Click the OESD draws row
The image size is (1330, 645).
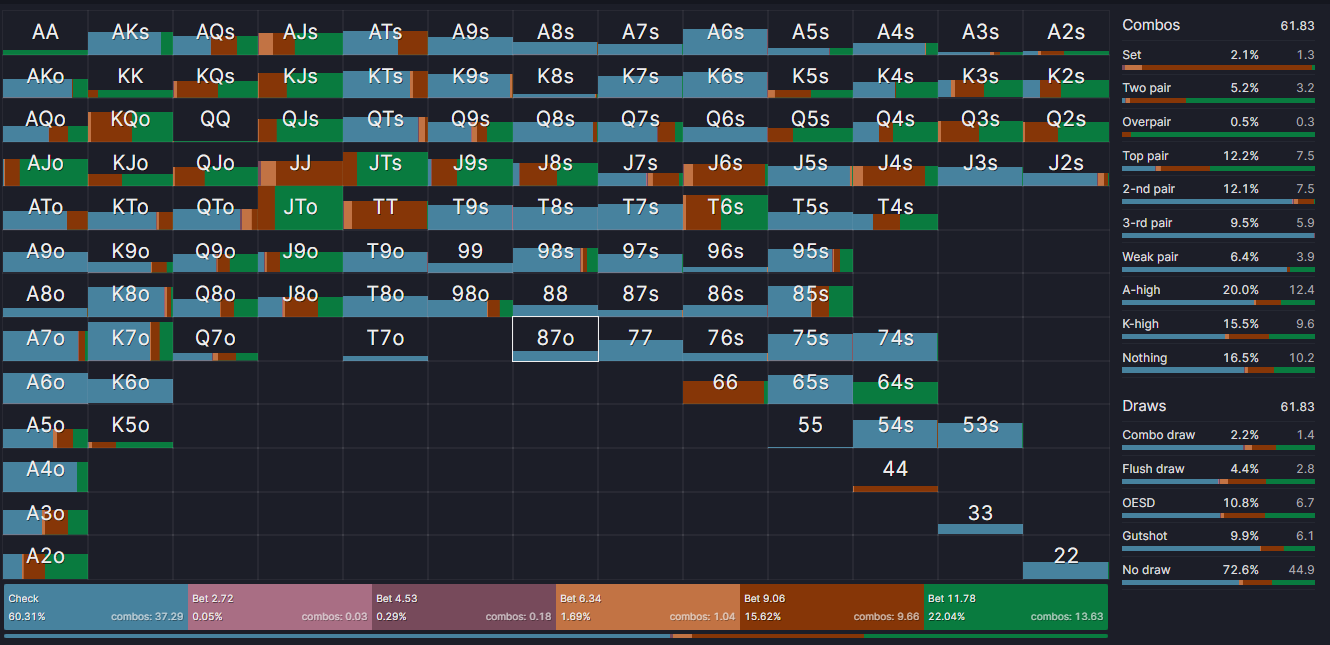click(1180, 502)
